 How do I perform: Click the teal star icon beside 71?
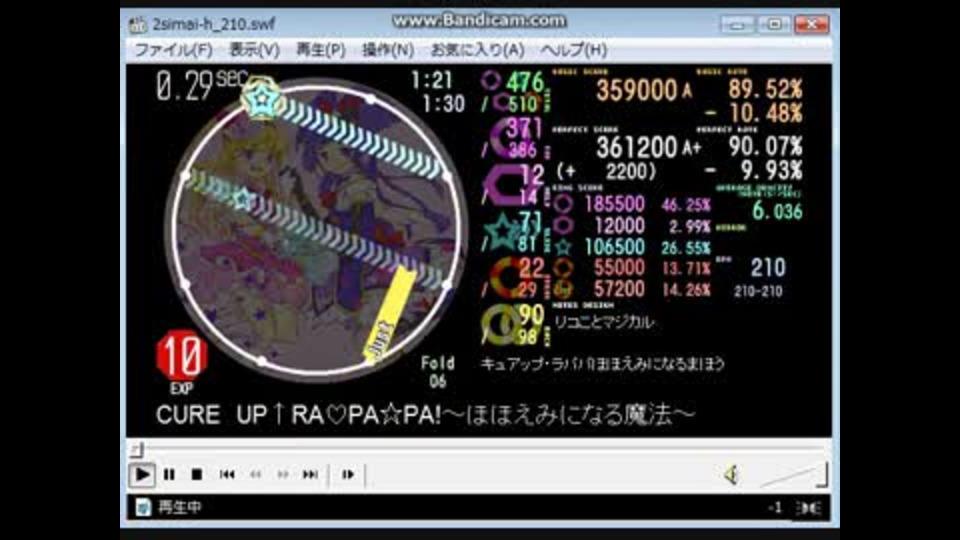pyautogui.click(x=502, y=232)
